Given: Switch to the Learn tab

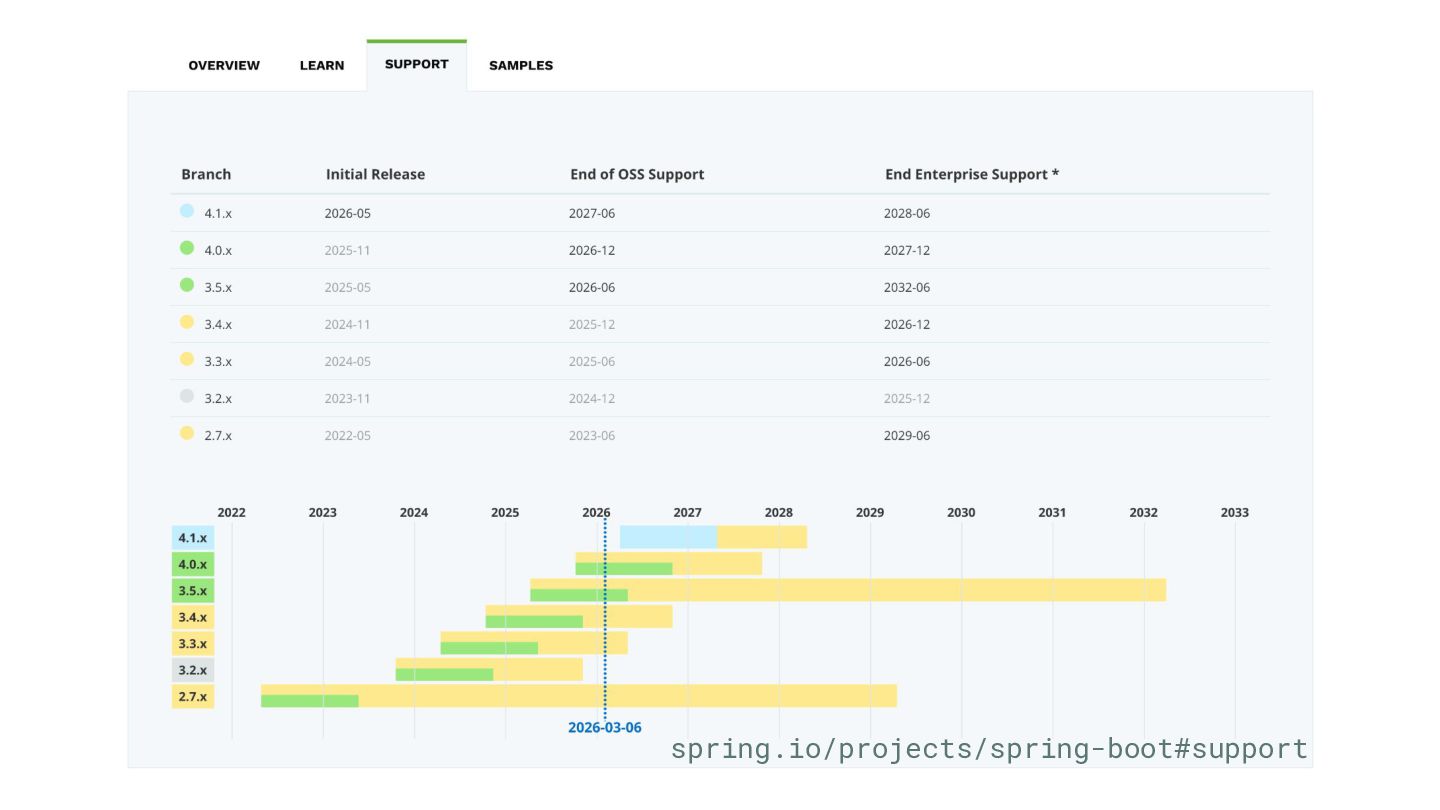Looking at the screenshot, I should 322,66.
